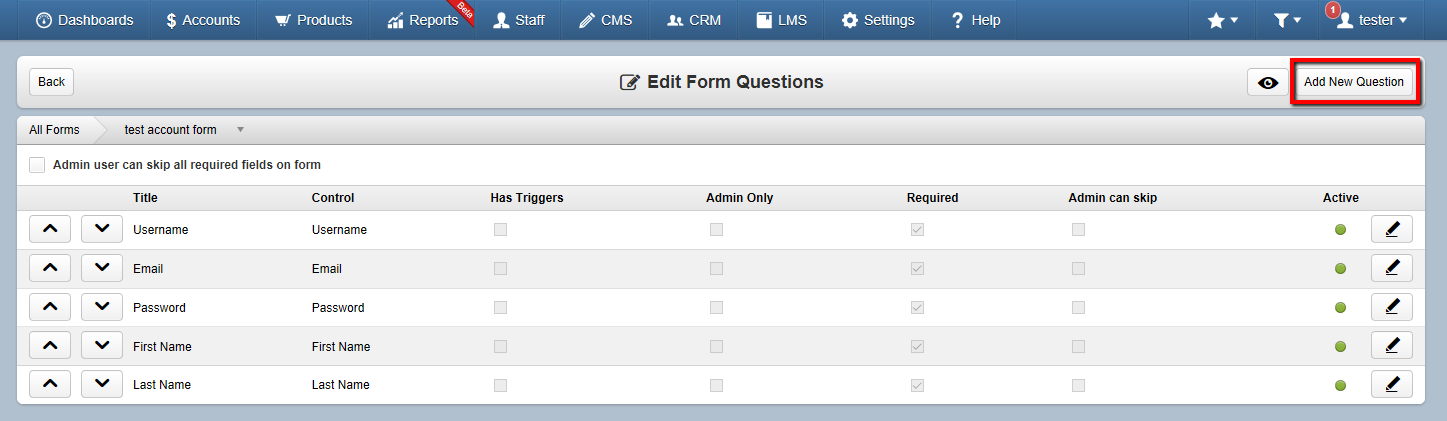Move the First Name question down
The width and height of the screenshot is (1447, 421).
click(x=102, y=346)
